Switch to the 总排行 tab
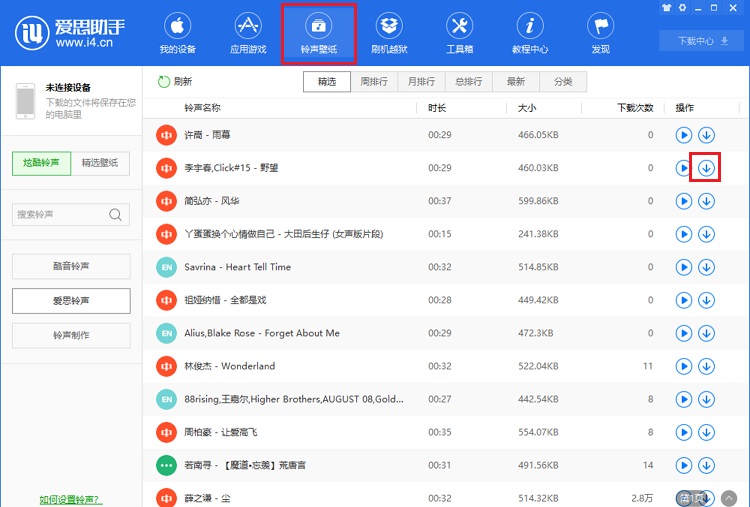The width and height of the screenshot is (750, 507). pyautogui.click(x=469, y=82)
